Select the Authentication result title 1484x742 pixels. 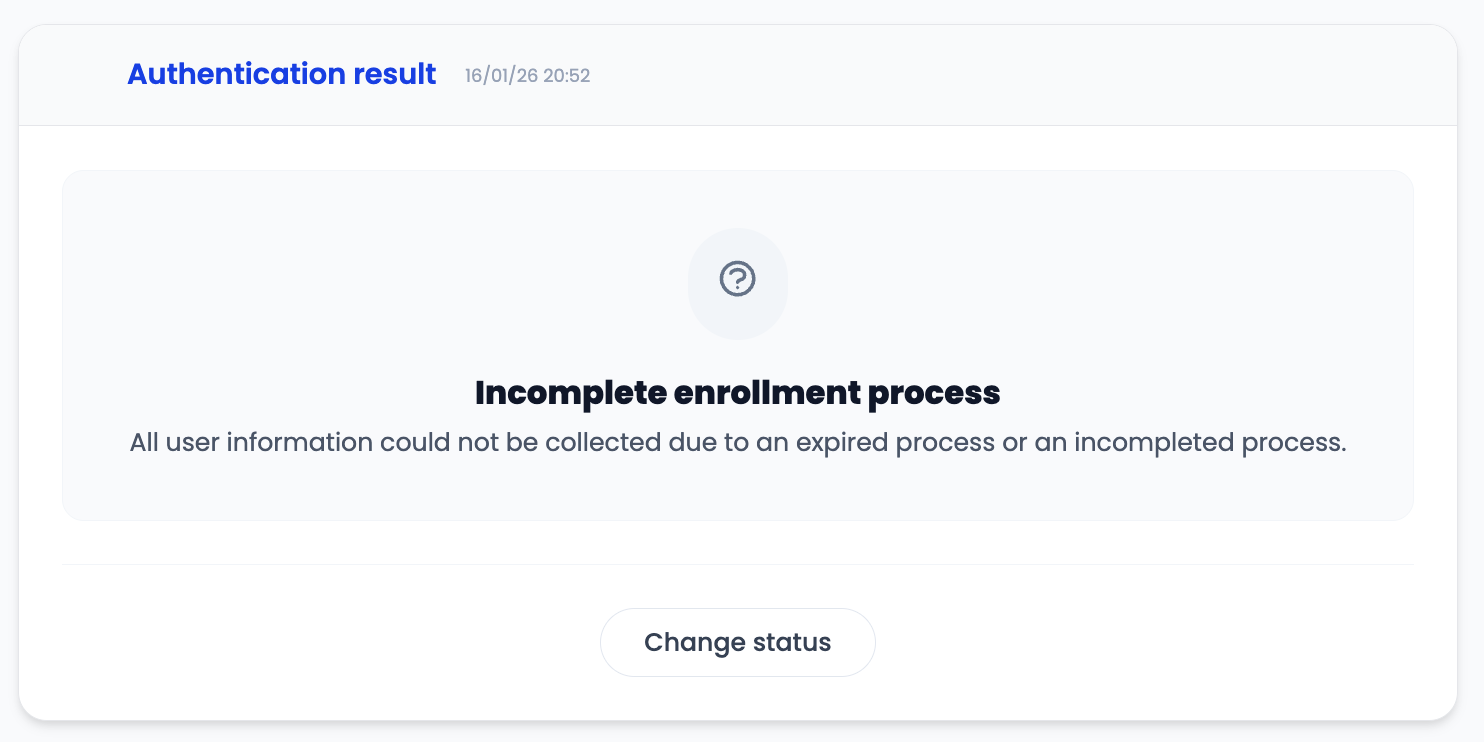[281, 74]
